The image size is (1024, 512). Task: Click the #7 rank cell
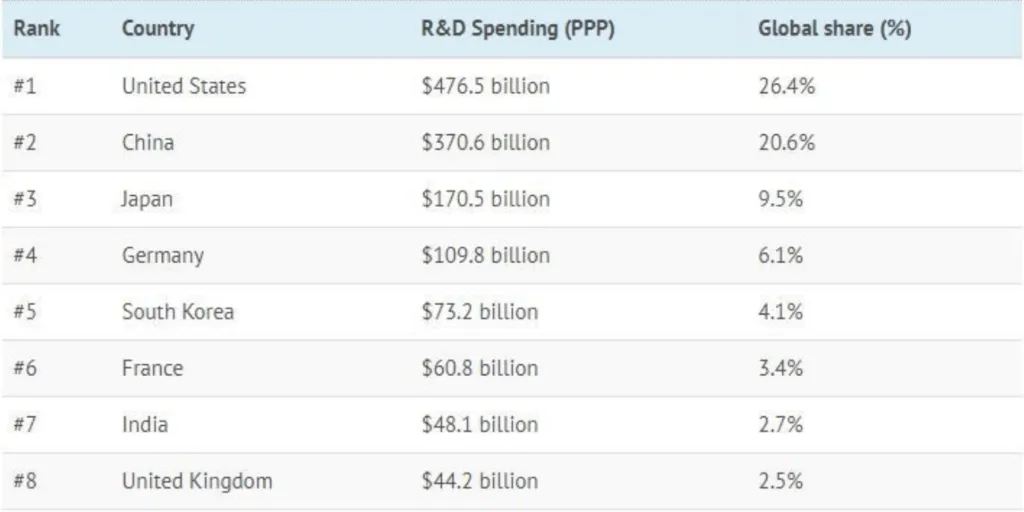tap(25, 424)
